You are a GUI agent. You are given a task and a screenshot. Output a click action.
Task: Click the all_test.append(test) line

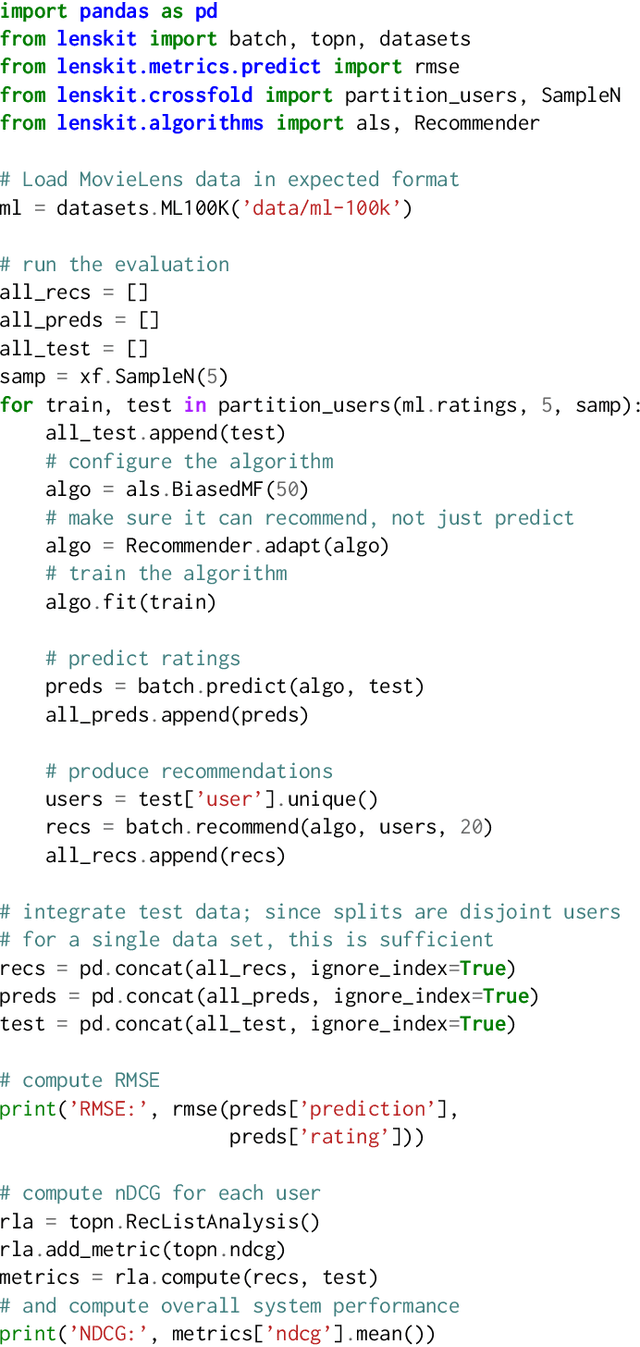(165, 433)
